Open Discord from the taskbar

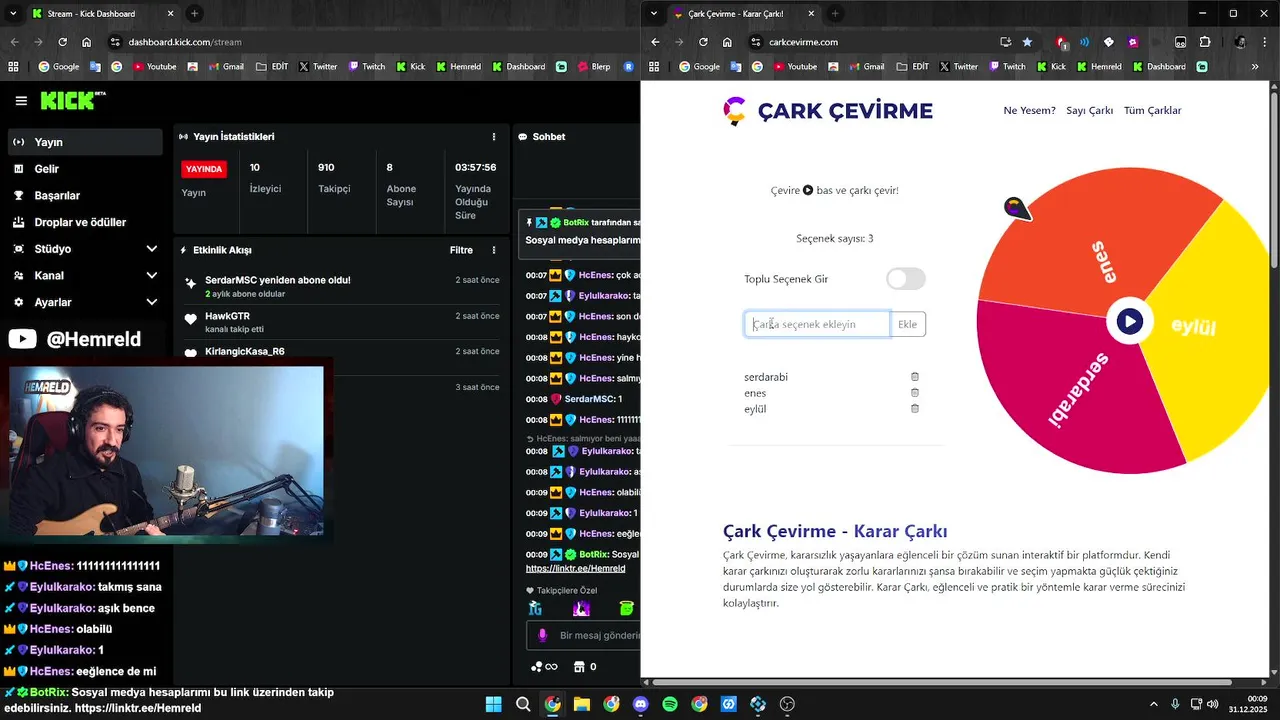click(x=641, y=704)
